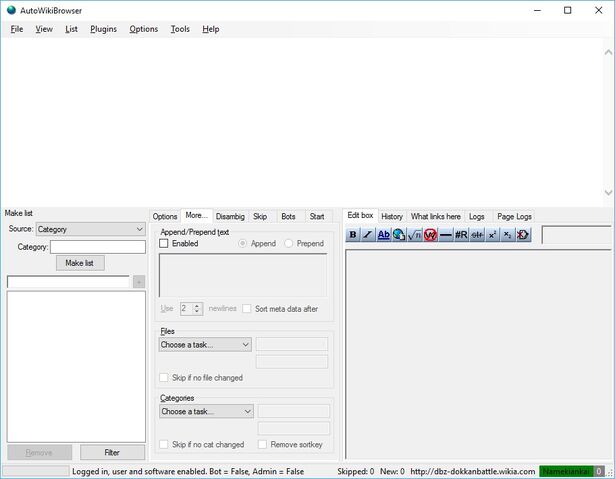Click the Remove button

pos(39,452)
